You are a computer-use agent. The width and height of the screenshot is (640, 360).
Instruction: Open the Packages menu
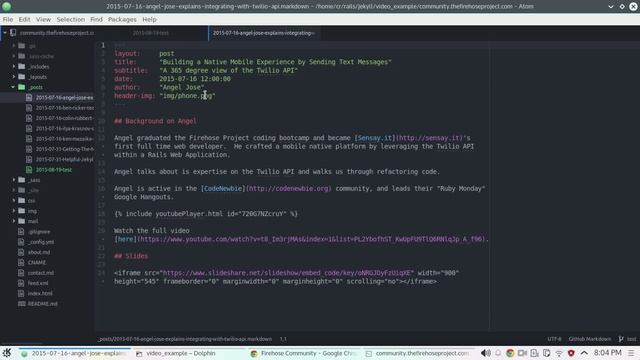(x=122, y=19)
